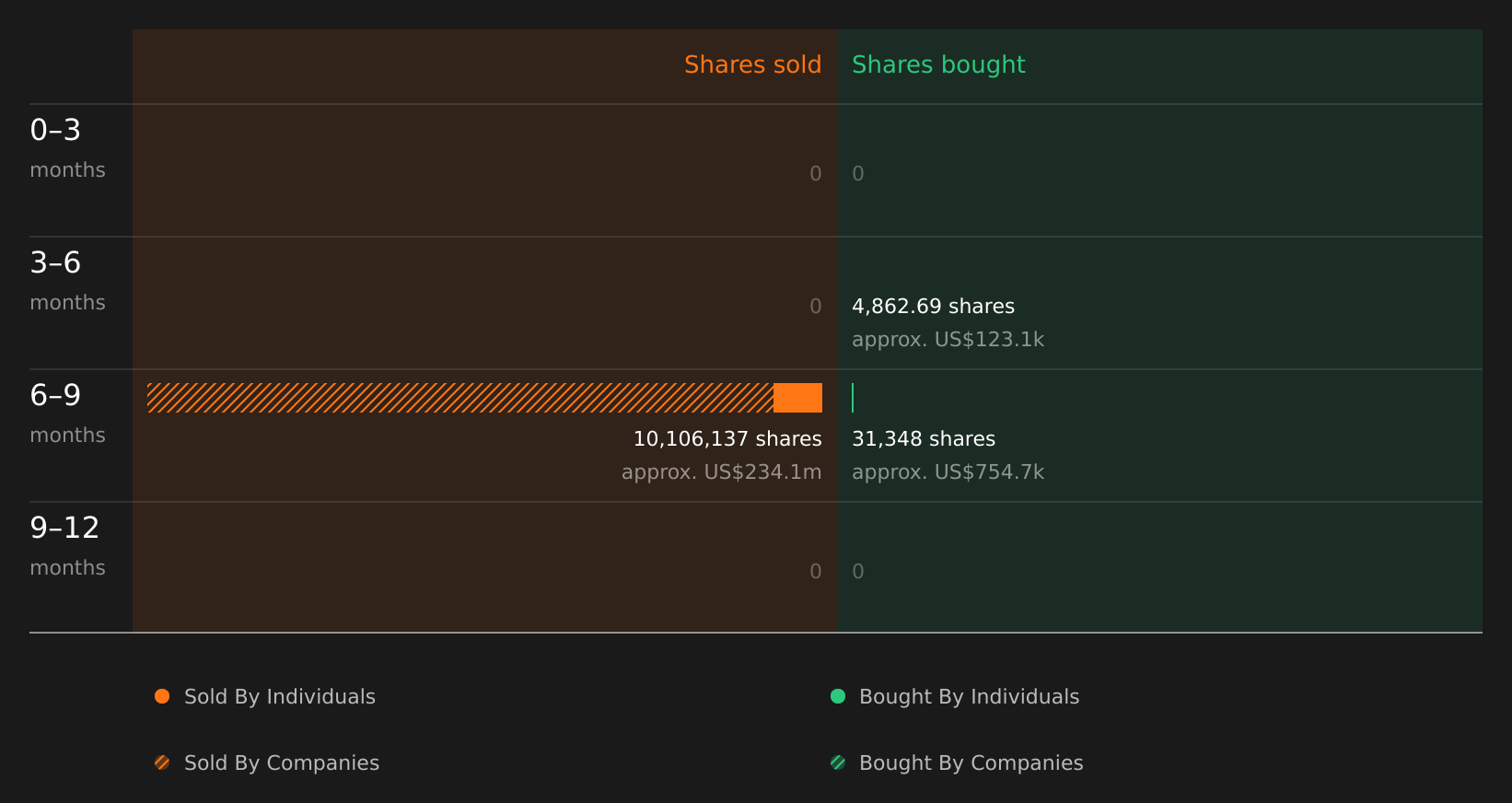The image size is (1512, 803).
Task: Click the thin green bought bar
Action: [x=853, y=398]
